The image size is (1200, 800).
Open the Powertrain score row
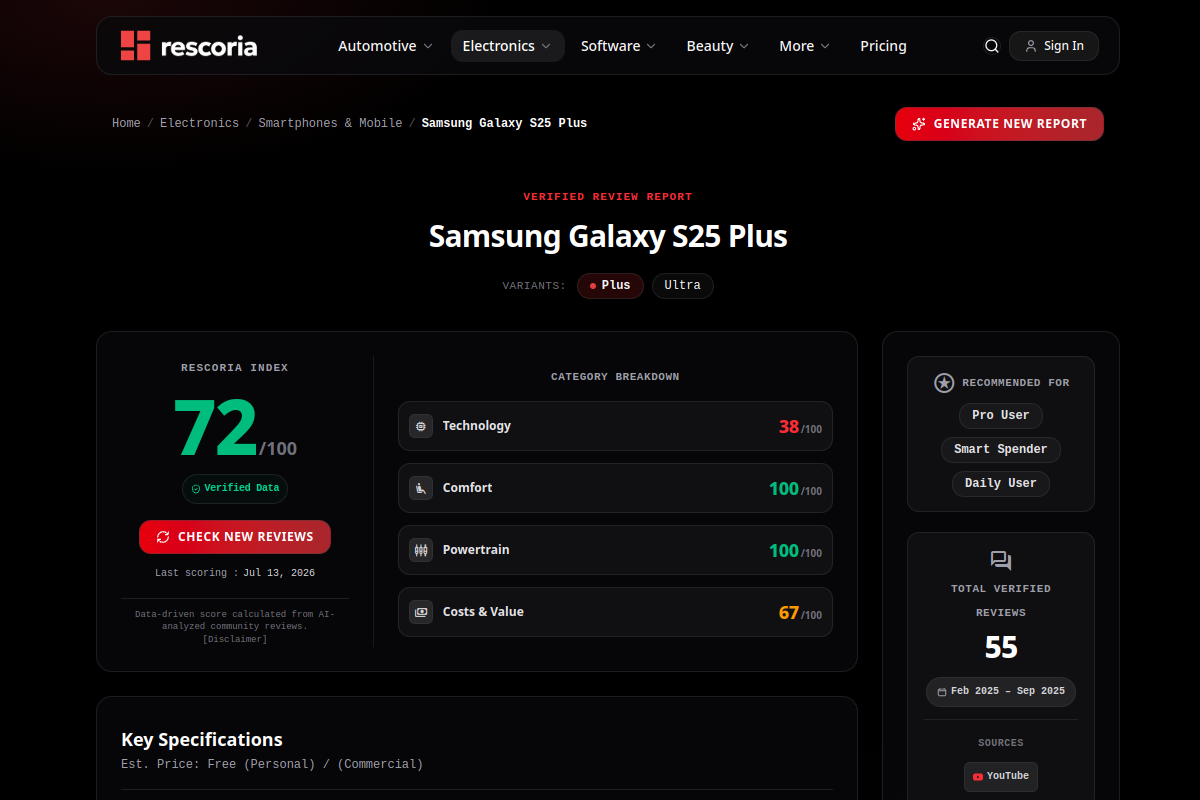pos(615,550)
